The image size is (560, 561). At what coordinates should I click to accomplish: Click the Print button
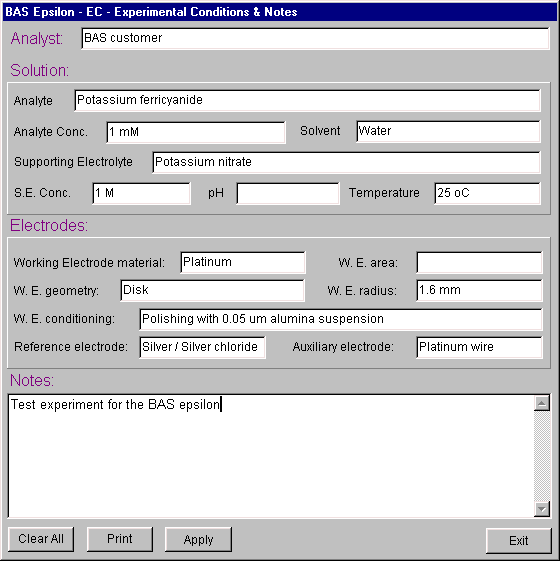pos(120,539)
